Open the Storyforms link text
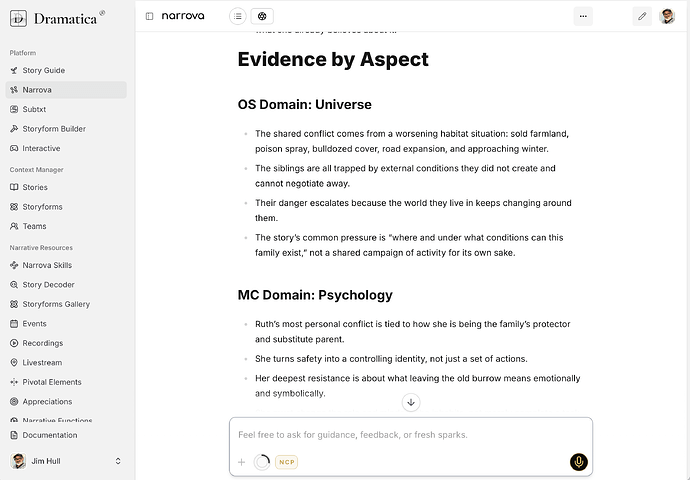Viewport: 690px width, 480px height. (42, 207)
